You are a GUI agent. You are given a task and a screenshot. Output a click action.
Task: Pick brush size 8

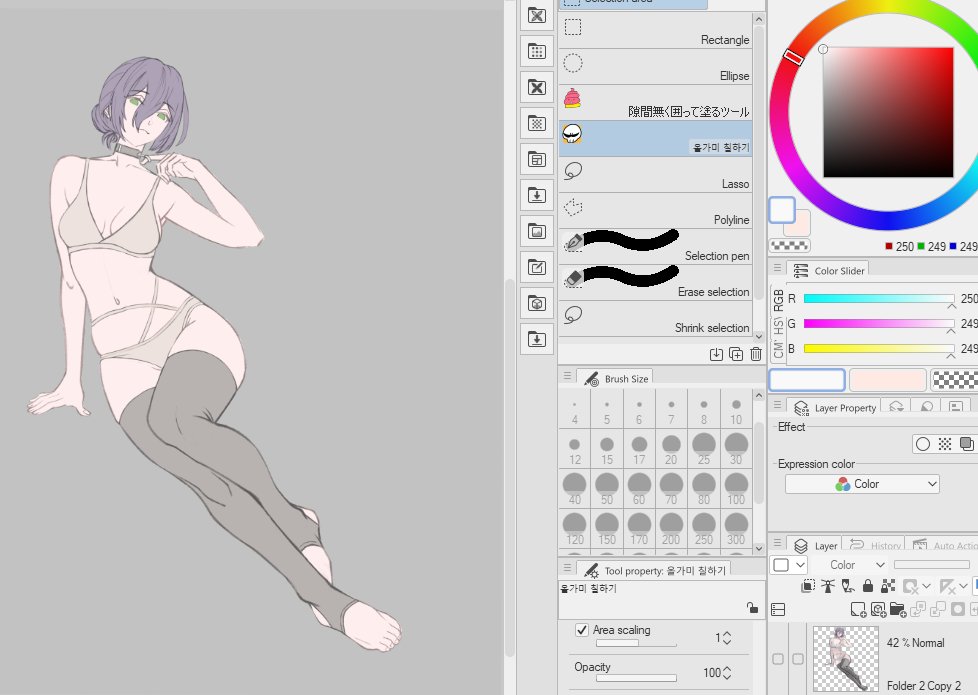(704, 409)
